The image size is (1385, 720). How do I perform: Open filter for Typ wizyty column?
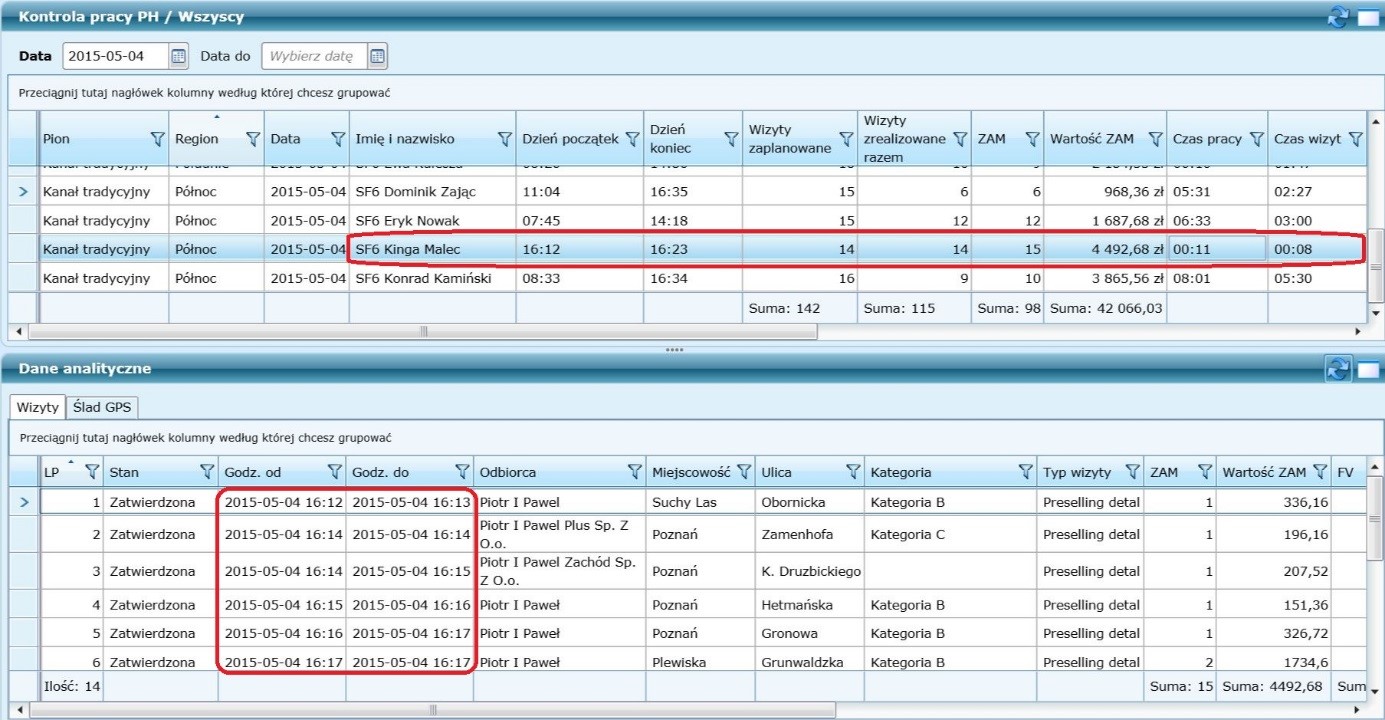(1132, 472)
